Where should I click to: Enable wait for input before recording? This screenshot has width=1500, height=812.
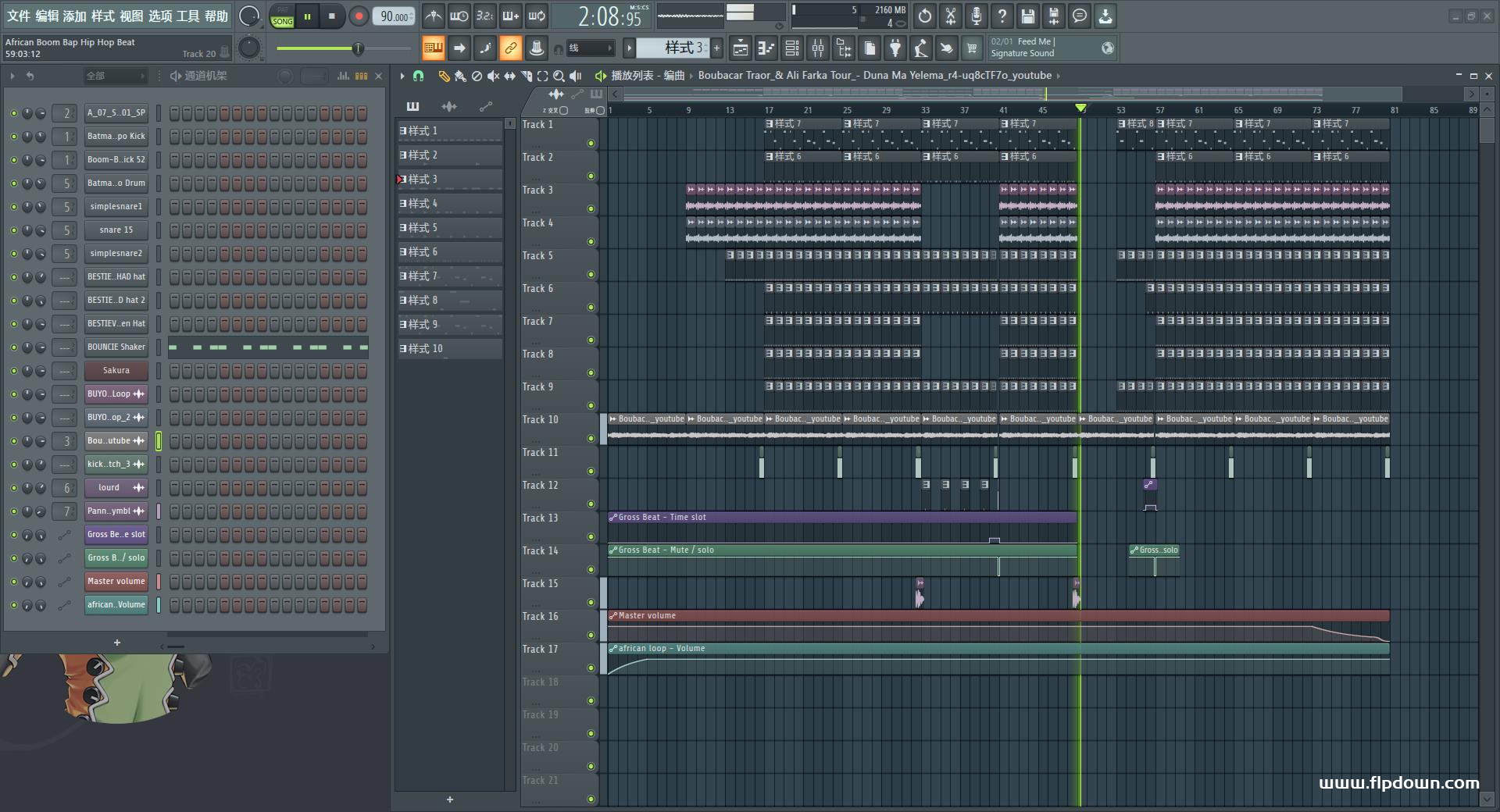coord(459,16)
